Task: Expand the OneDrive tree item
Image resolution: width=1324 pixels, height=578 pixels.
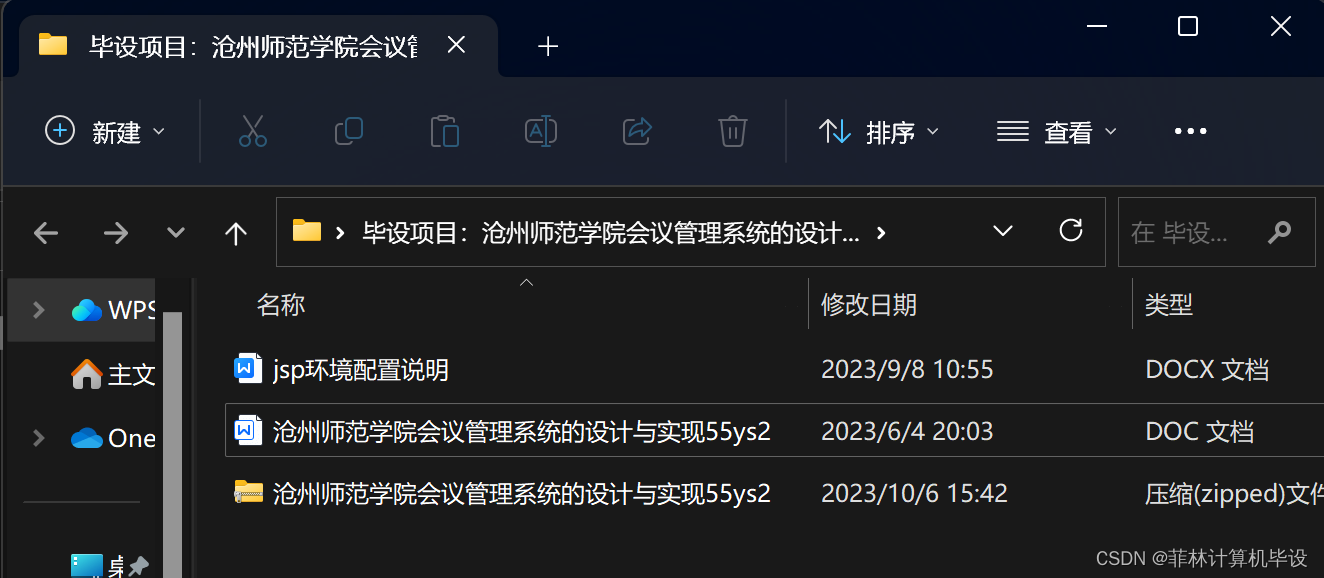Action: [x=38, y=438]
